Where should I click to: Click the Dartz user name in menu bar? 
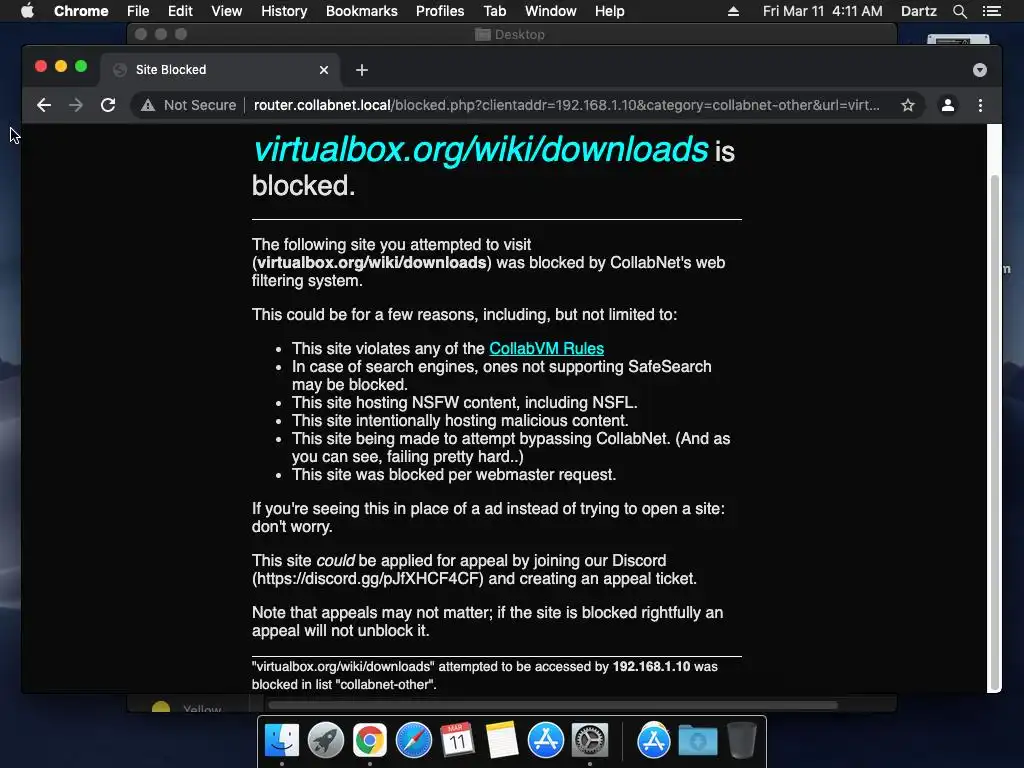click(918, 11)
